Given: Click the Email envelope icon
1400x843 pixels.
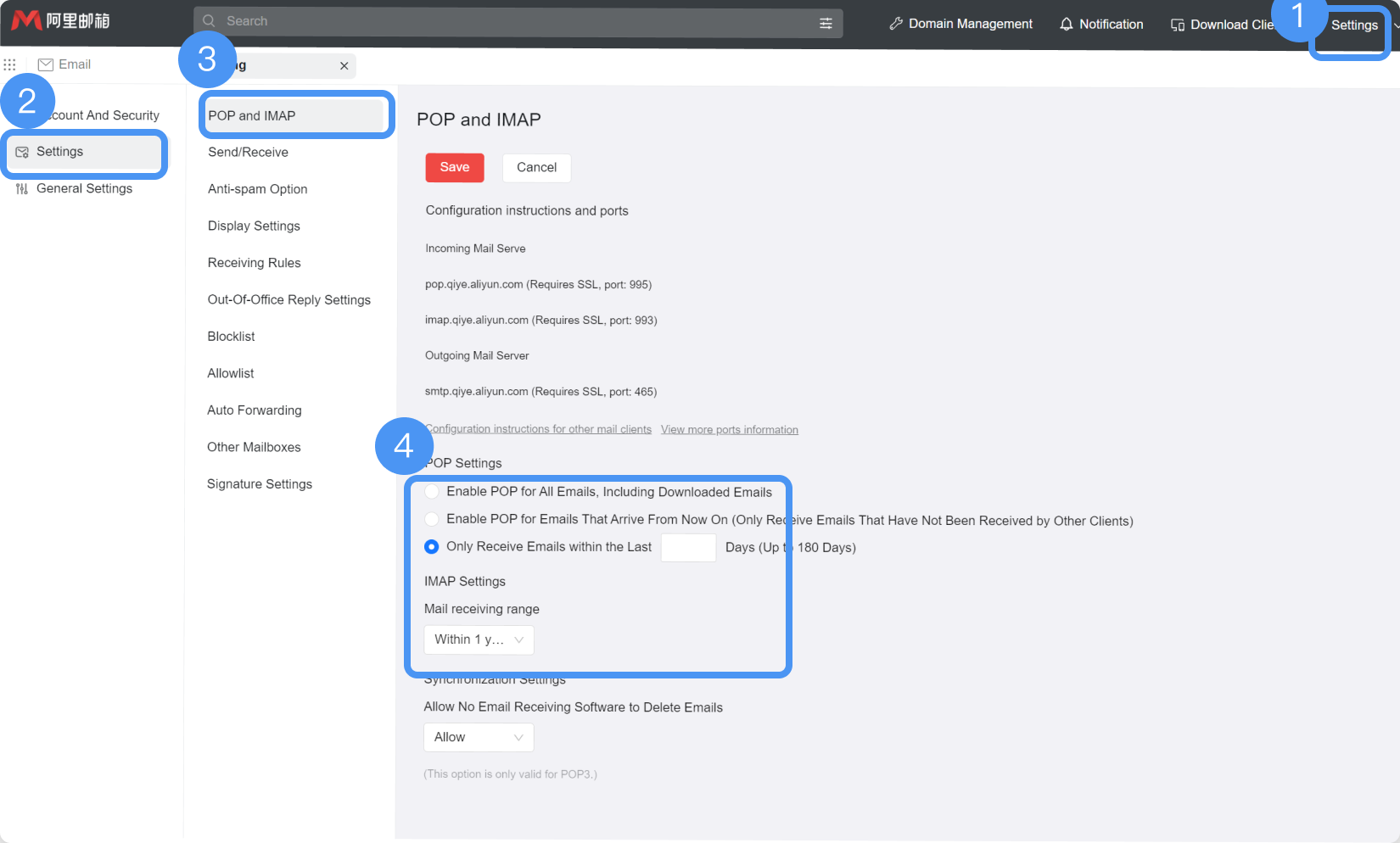Looking at the screenshot, I should (x=46, y=64).
